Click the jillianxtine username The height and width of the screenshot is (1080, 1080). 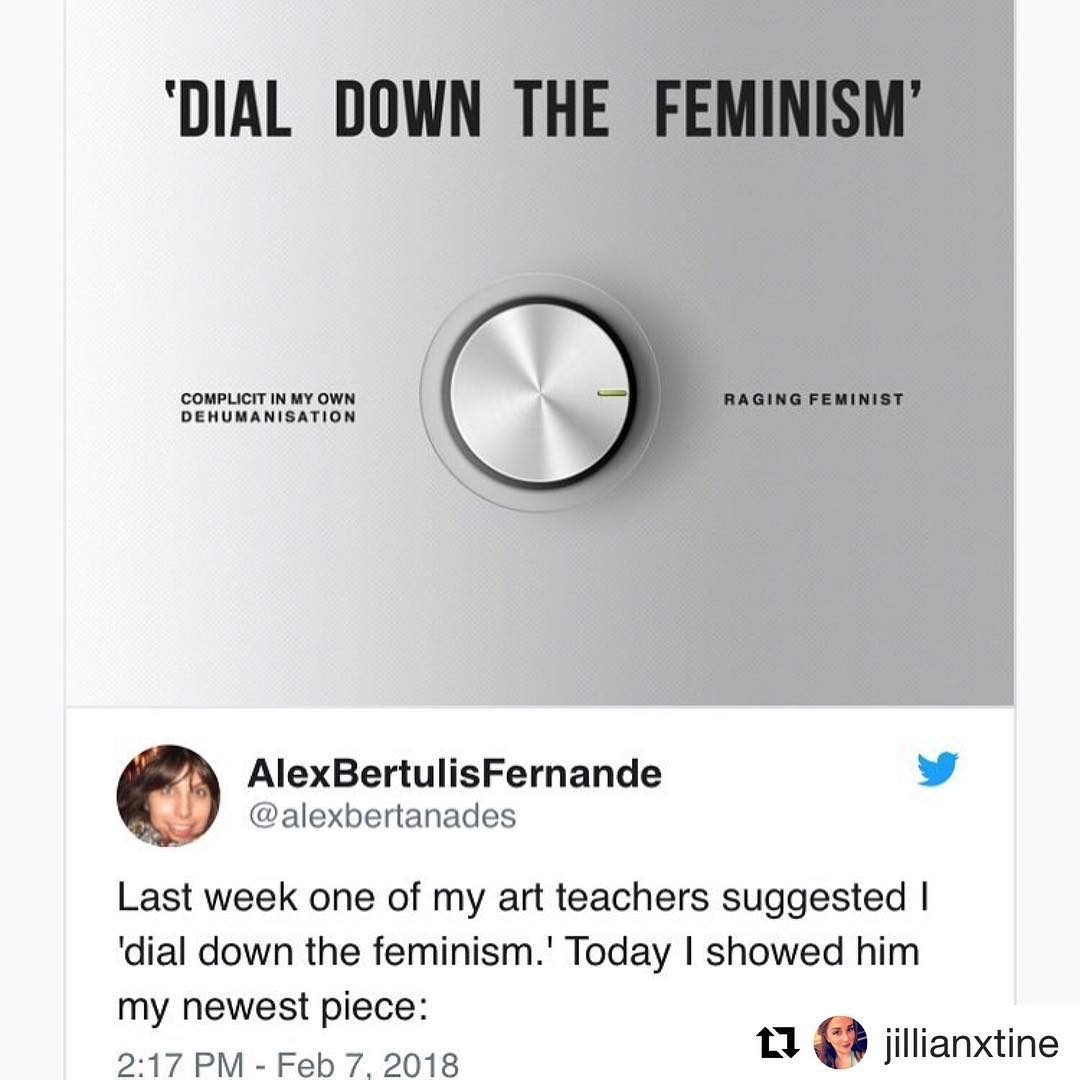971,1044
